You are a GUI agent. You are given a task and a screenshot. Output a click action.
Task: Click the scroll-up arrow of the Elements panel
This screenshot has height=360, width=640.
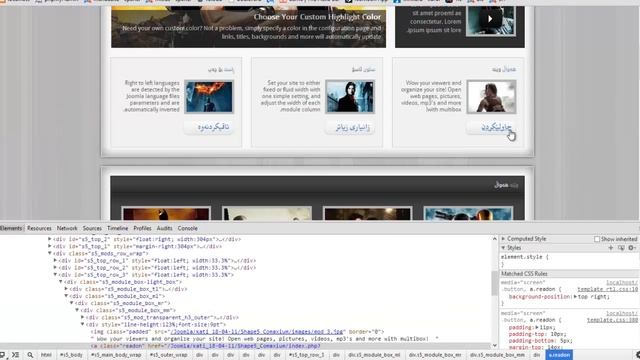coord(494,239)
